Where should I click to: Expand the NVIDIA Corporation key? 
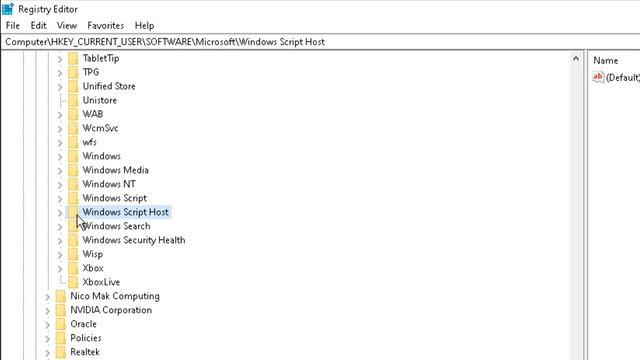(47, 311)
